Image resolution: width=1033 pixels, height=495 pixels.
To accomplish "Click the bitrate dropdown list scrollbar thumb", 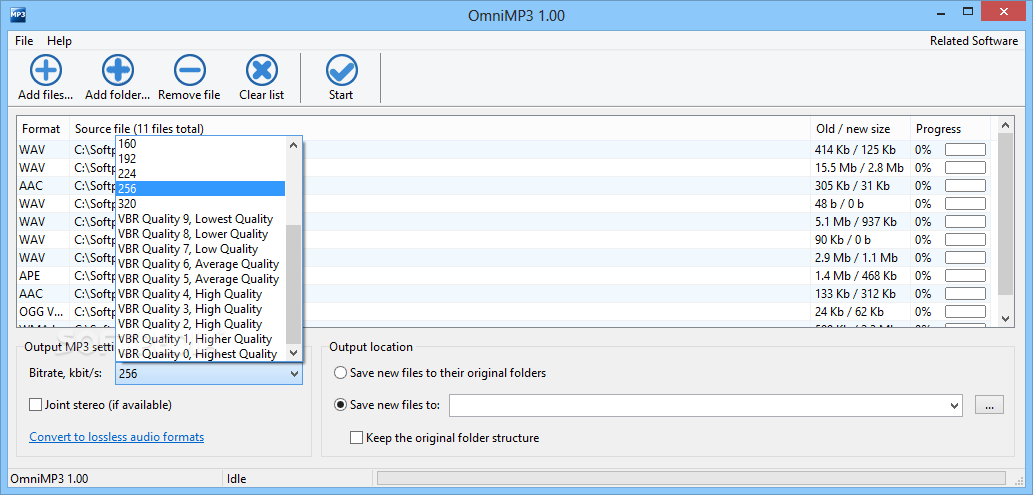I will tap(294, 284).
